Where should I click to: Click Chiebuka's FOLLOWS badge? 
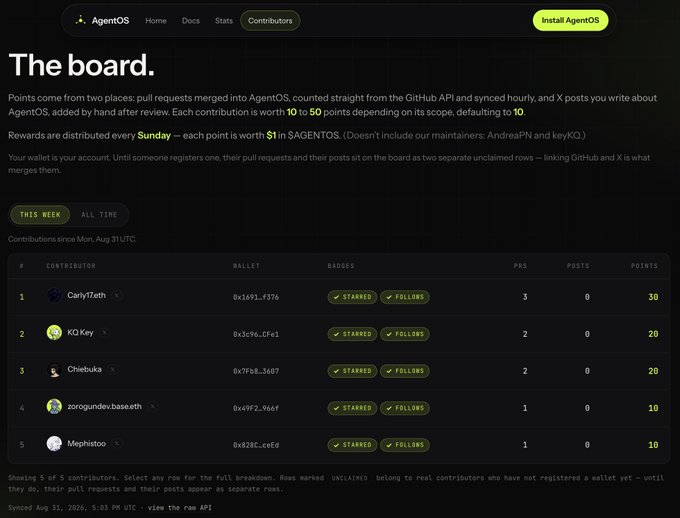coord(405,371)
